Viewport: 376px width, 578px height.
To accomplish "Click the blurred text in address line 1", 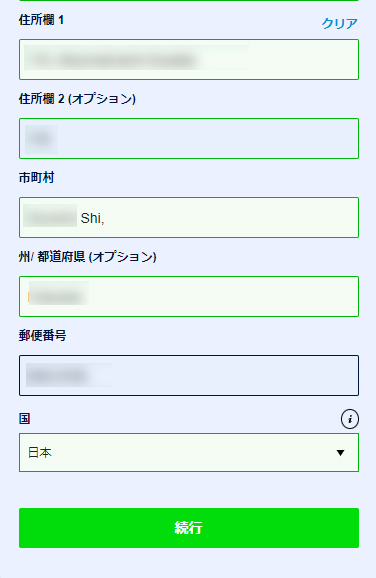I will click(136, 58).
